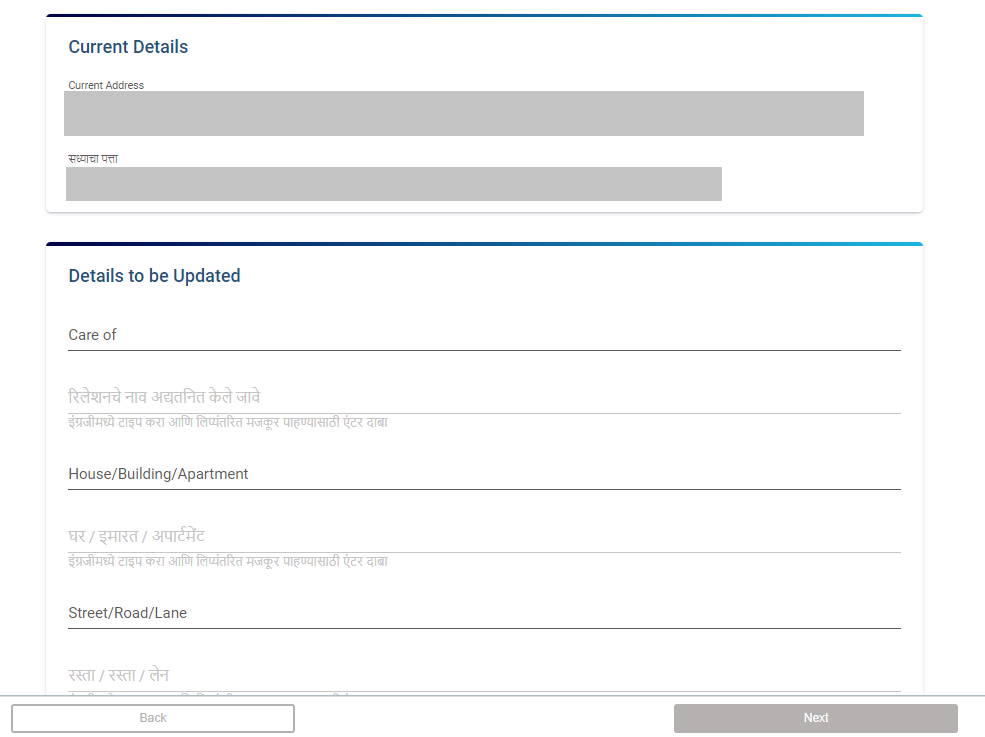Click the Current Details heading
The image size is (985, 737).
[128, 47]
